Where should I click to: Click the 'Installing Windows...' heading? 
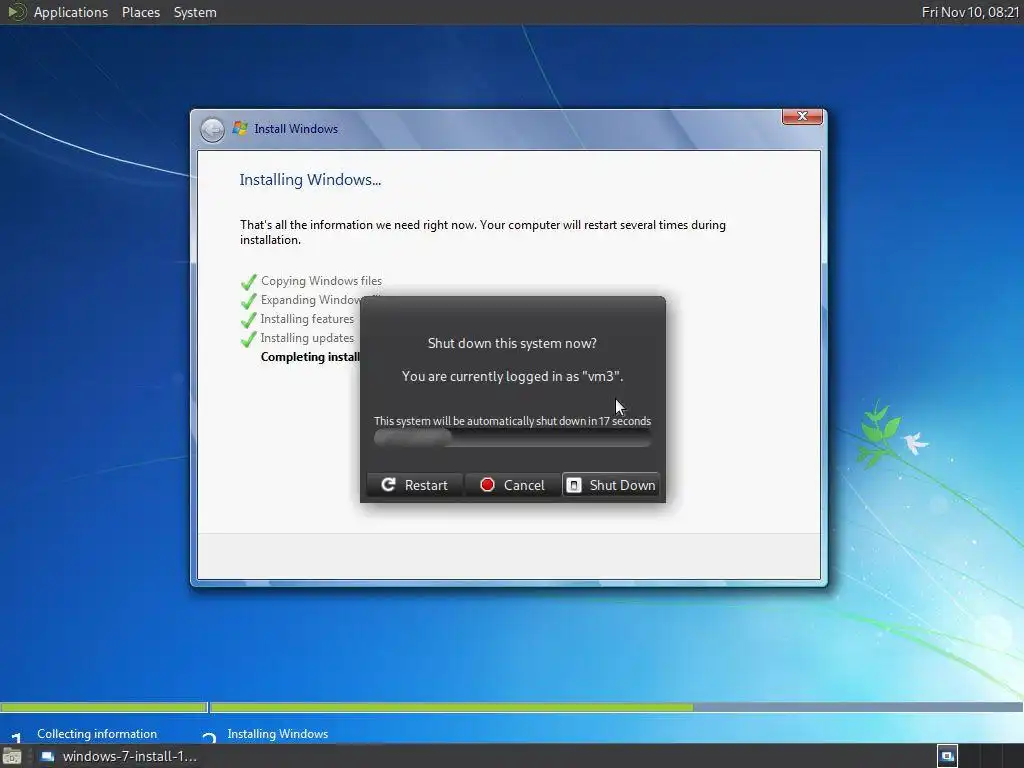click(x=310, y=180)
